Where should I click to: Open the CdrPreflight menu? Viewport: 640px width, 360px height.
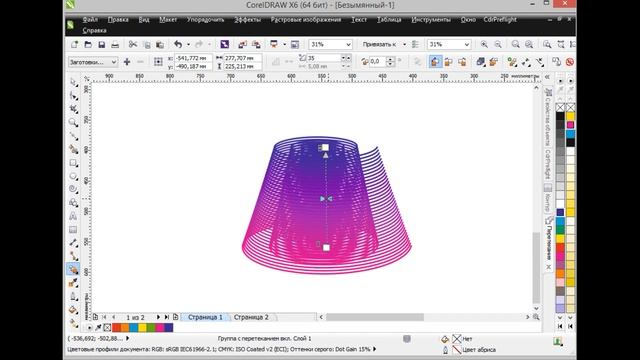click(500, 20)
